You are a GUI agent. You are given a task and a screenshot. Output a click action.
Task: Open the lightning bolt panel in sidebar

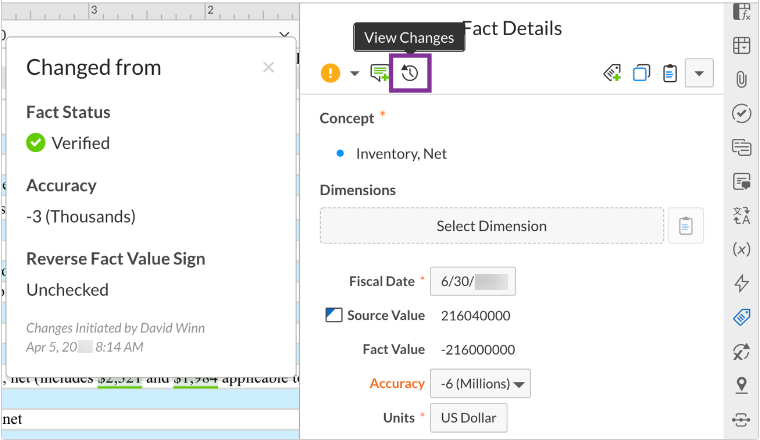[741, 283]
